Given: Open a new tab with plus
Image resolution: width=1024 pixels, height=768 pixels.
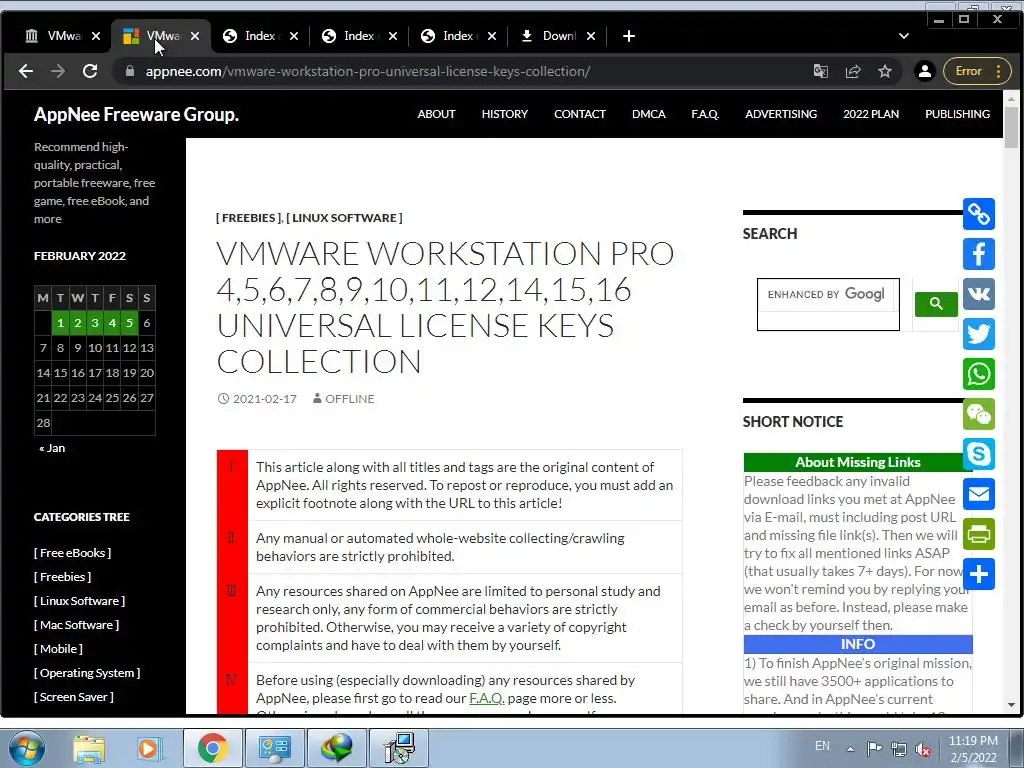Looking at the screenshot, I should tap(629, 36).
